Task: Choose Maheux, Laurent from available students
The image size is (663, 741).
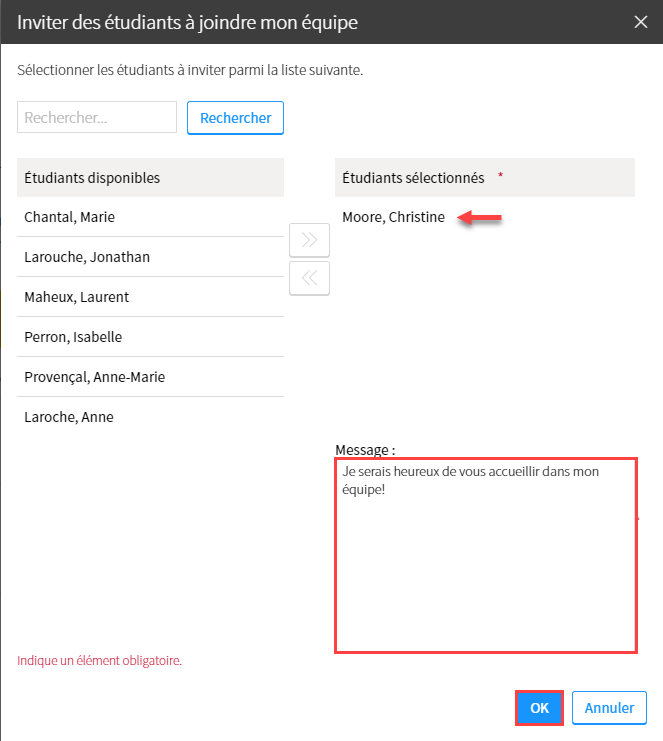Action: point(150,297)
